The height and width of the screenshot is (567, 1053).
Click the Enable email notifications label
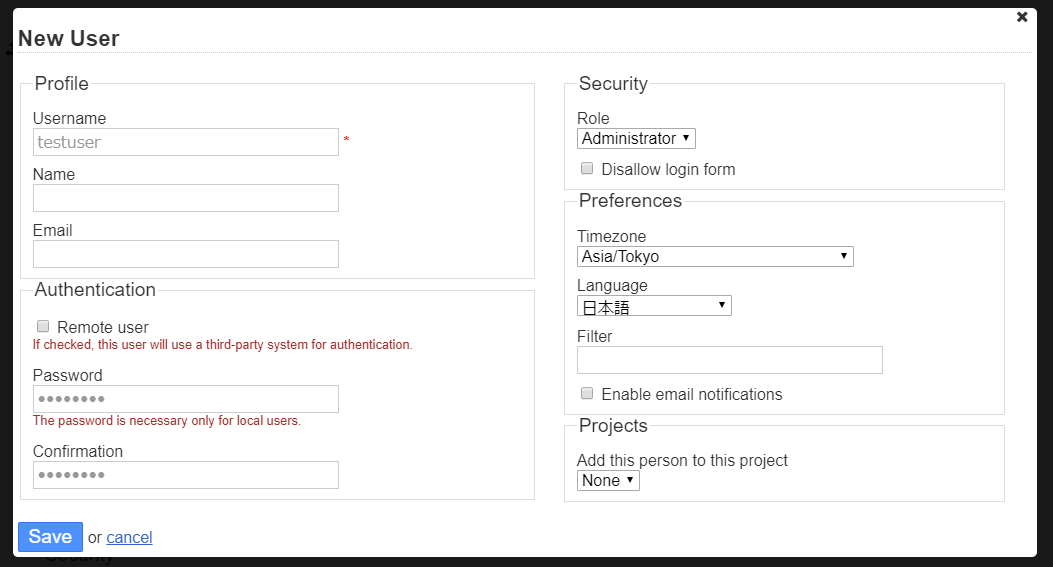click(x=692, y=395)
